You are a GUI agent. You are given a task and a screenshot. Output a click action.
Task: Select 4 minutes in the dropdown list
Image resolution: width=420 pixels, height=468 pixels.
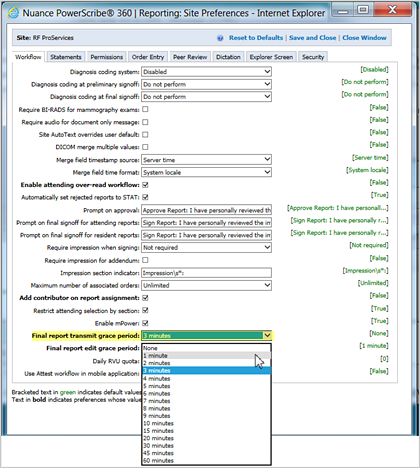206,378
